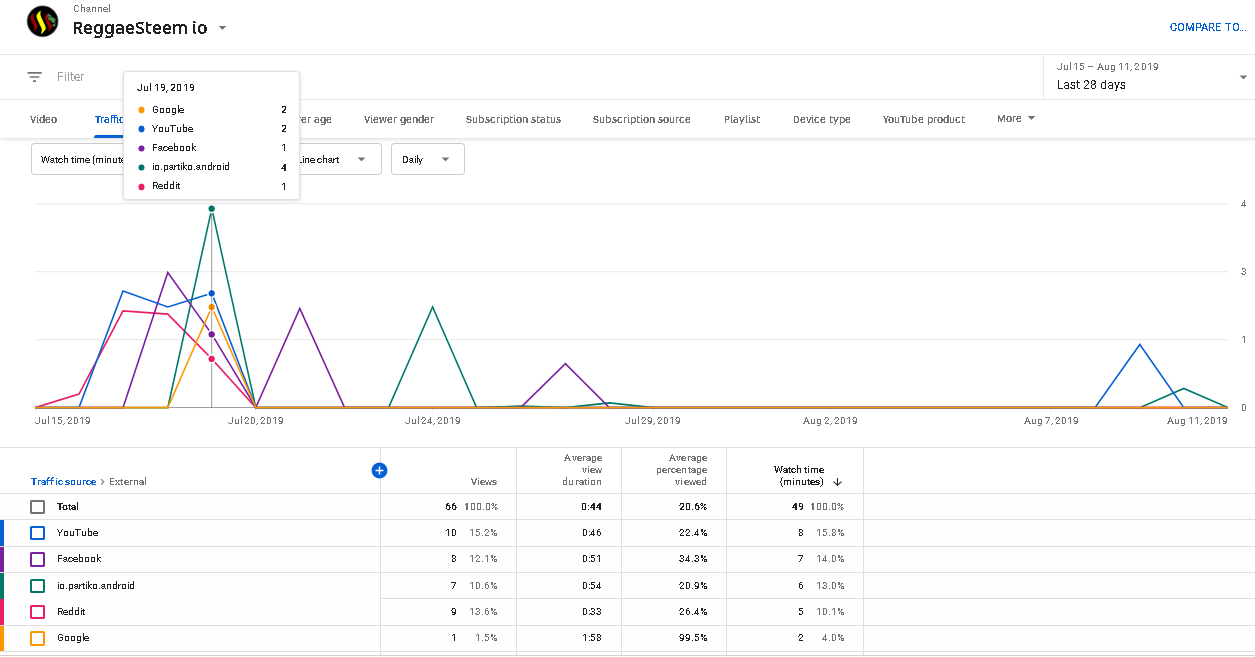Switch to the Video tab
Image resolution: width=1255 pixels, height=657 pixels.
(x=44, y=119)
